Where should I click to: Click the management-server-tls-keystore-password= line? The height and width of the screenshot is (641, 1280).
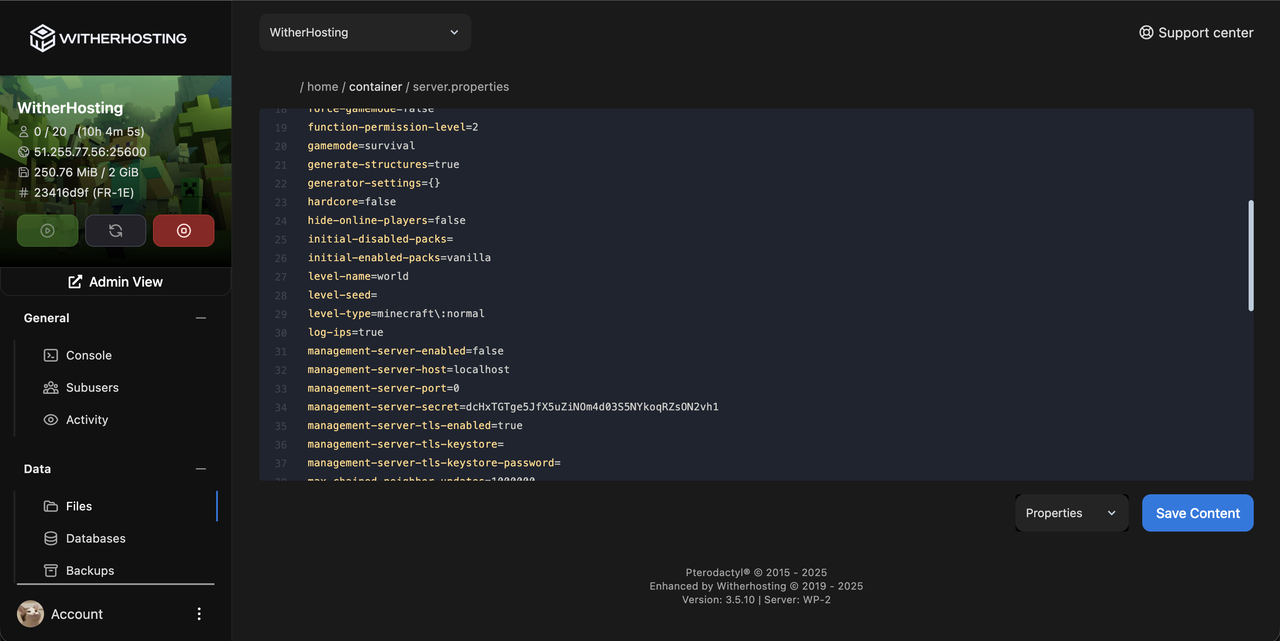[434, 463]
